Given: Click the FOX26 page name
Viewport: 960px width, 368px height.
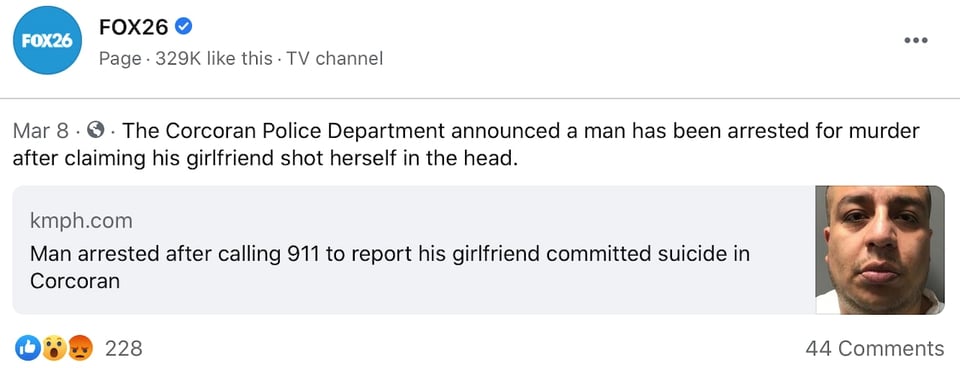Looking at the screenshot, I should tap(133, 26).
